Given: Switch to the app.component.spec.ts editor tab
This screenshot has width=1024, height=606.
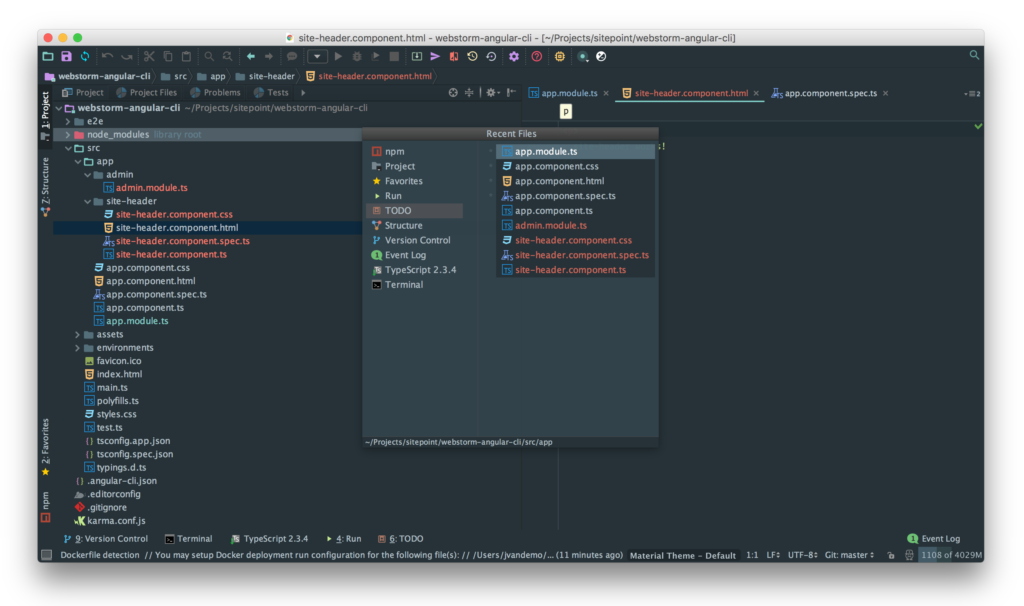Looking at the screenshot, I should click(x=830, y=93).
